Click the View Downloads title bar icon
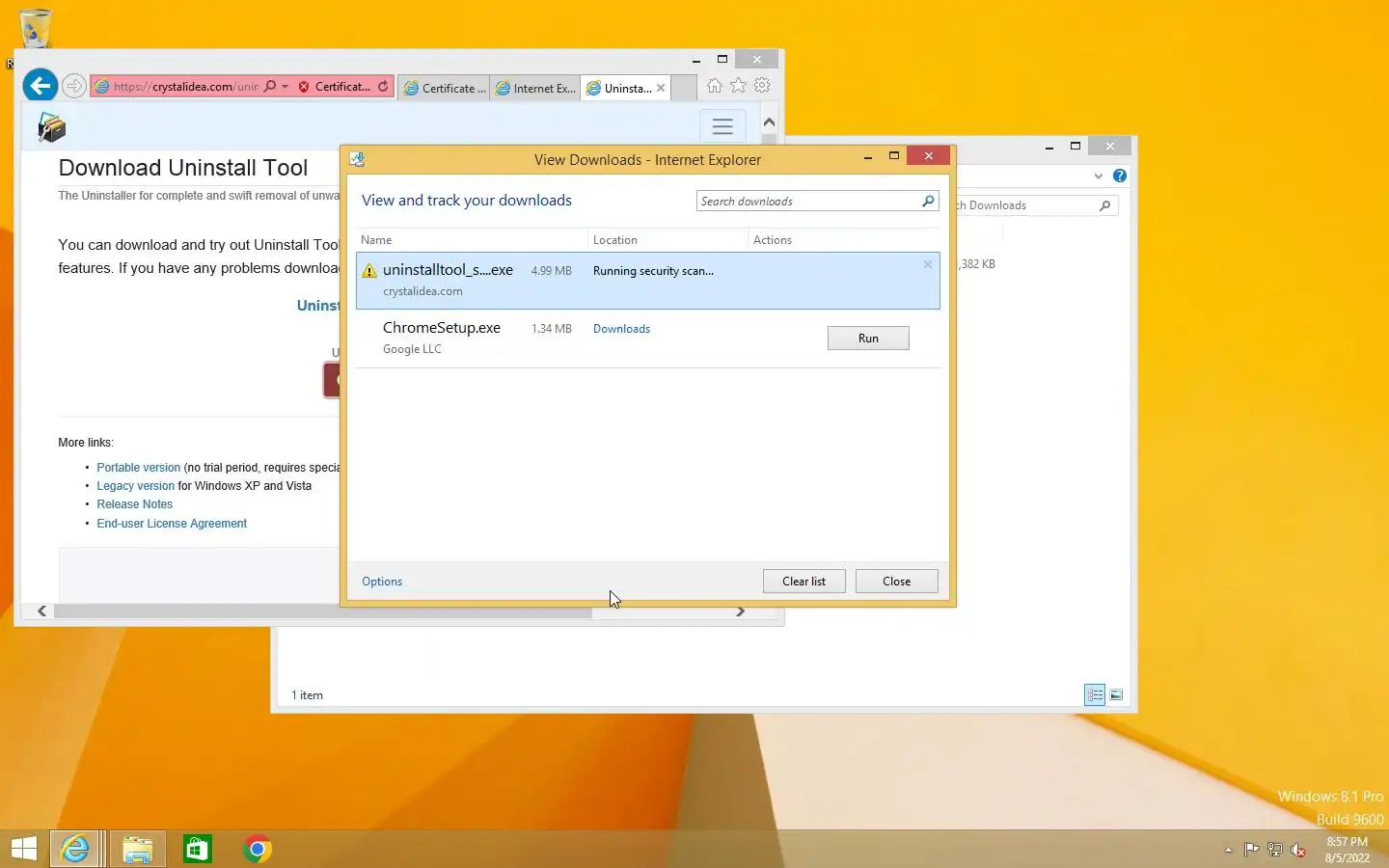The image size is (1389, 868). tap(357, 159)
